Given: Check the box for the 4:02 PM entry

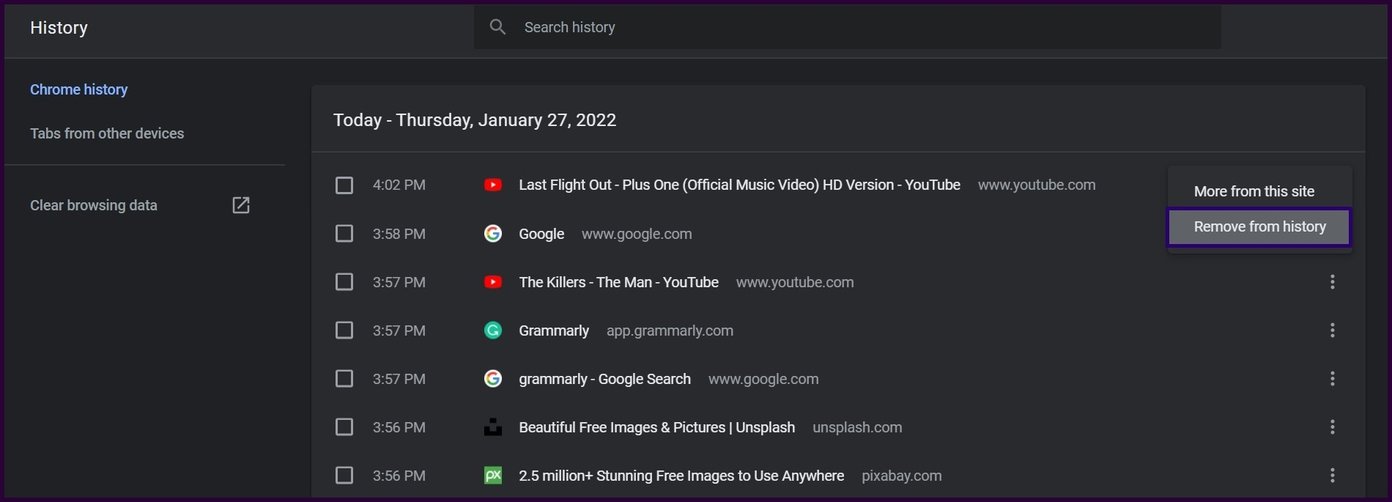Looking at the screenshot, I should pos(344,185).
